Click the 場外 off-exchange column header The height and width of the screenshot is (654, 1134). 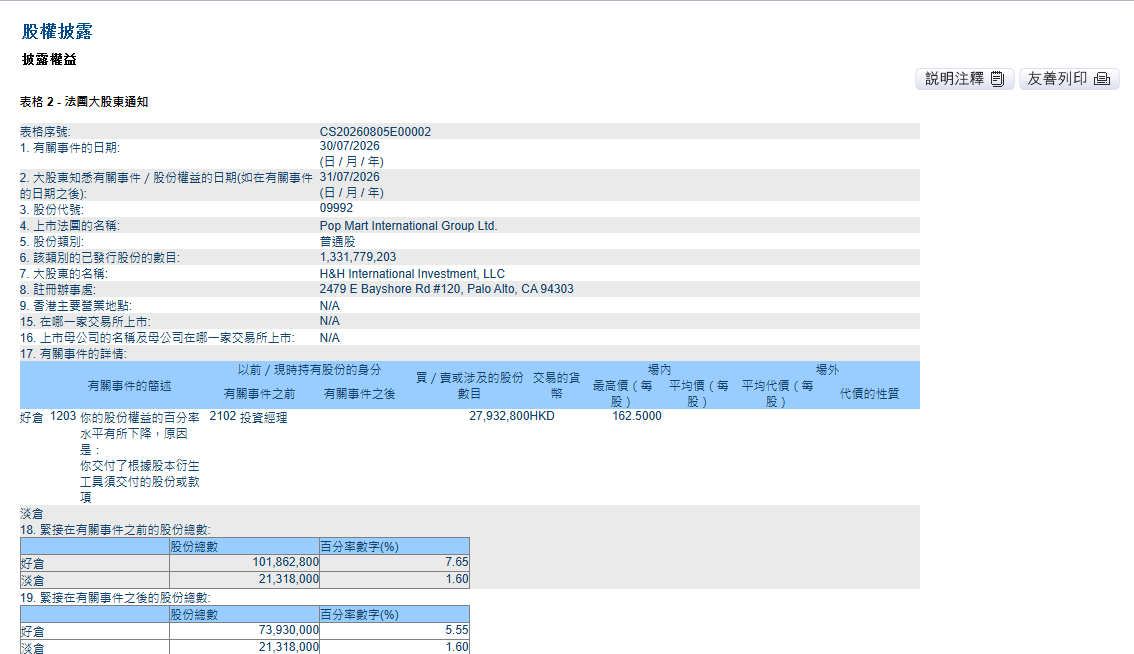[827, 370]
